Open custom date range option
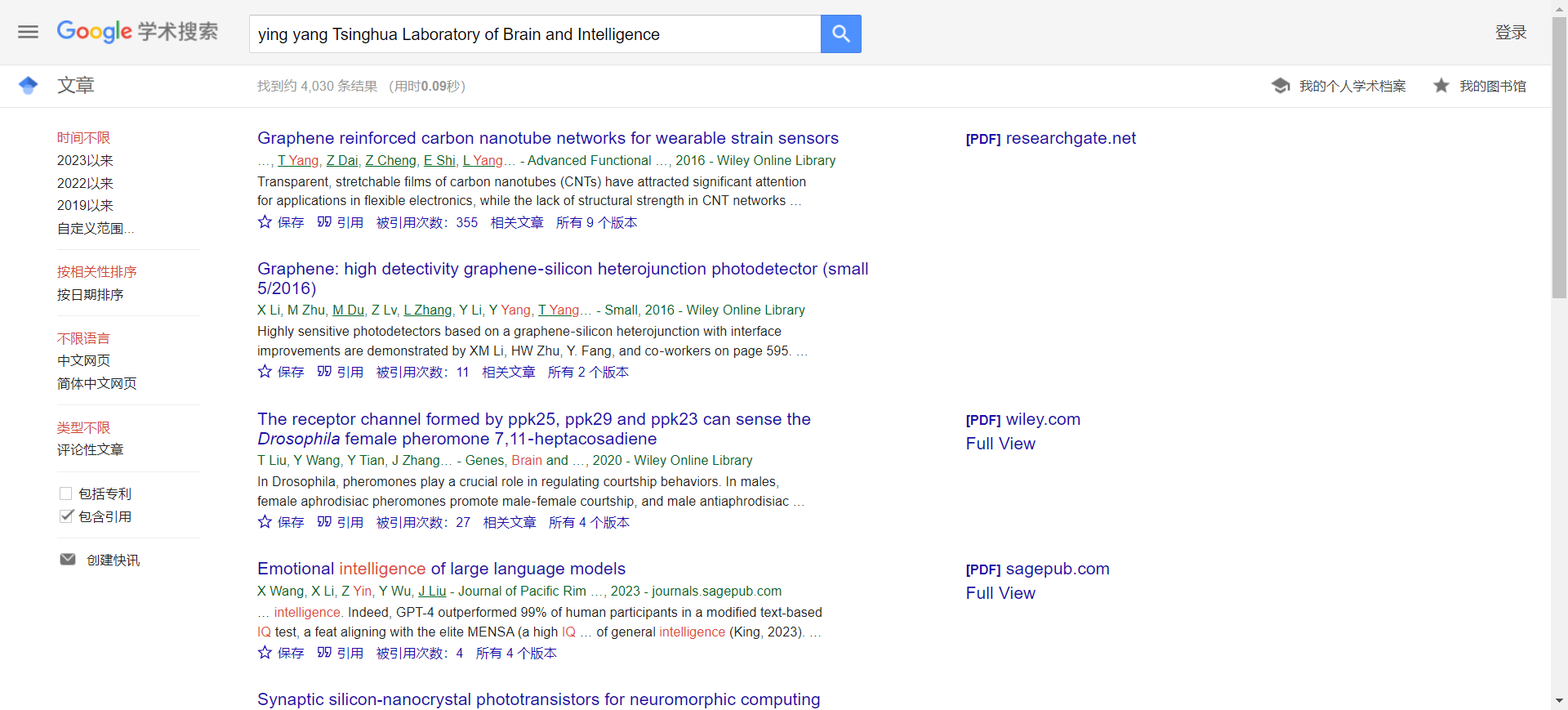The image size is (1568, 710). click(96, 229)
